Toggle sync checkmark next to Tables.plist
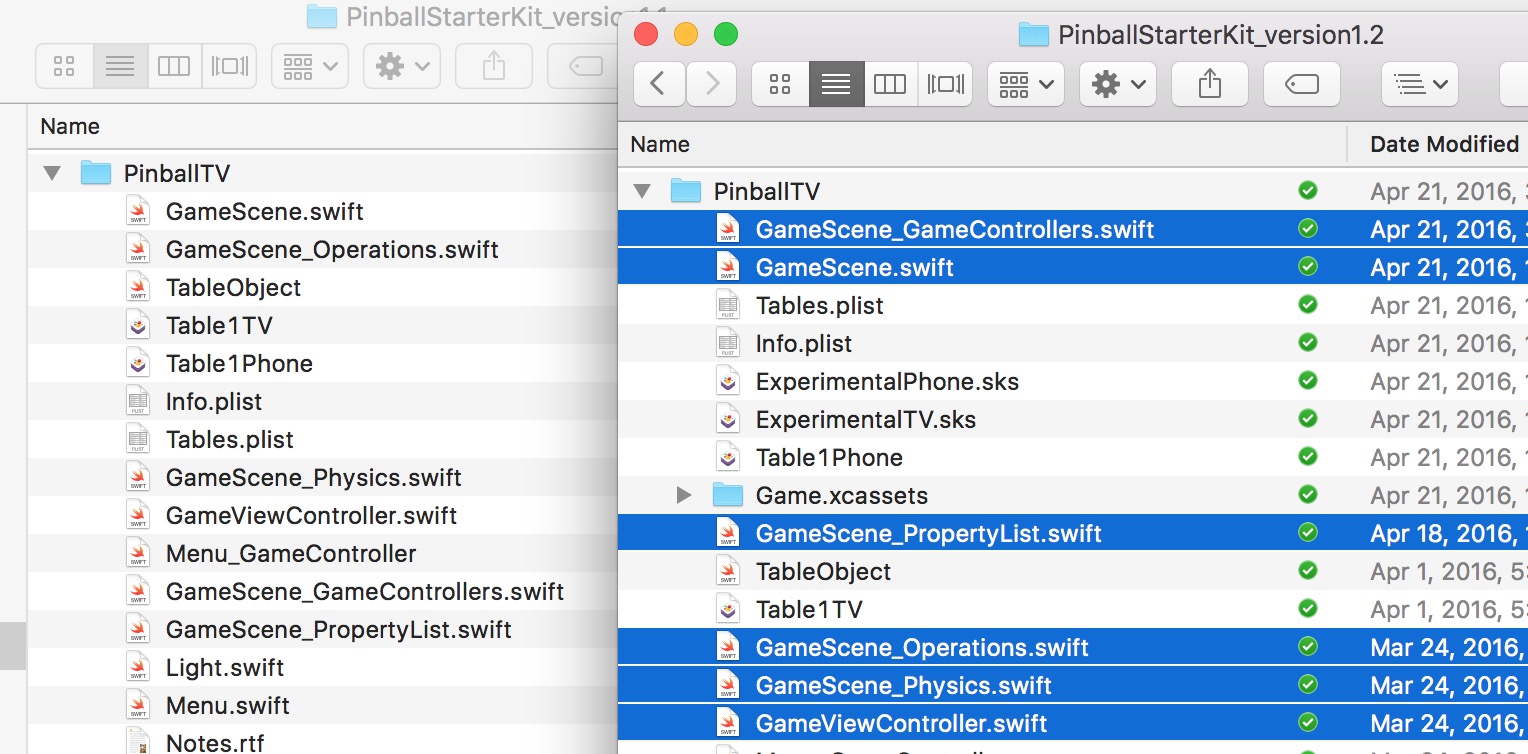The height and width of the screenshot is (754, 1528). pos(1308,305)
